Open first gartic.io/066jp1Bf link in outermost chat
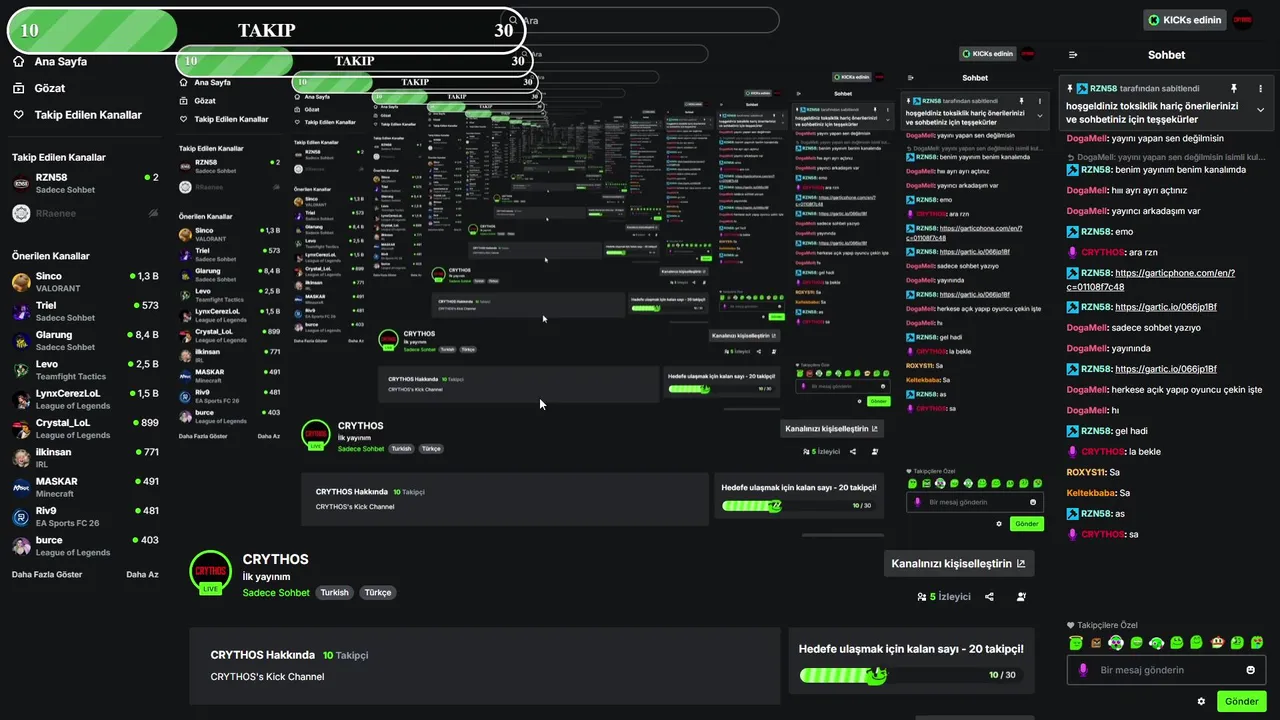The height and width of the screenshot is (720, 1280). coord(1165,307)
